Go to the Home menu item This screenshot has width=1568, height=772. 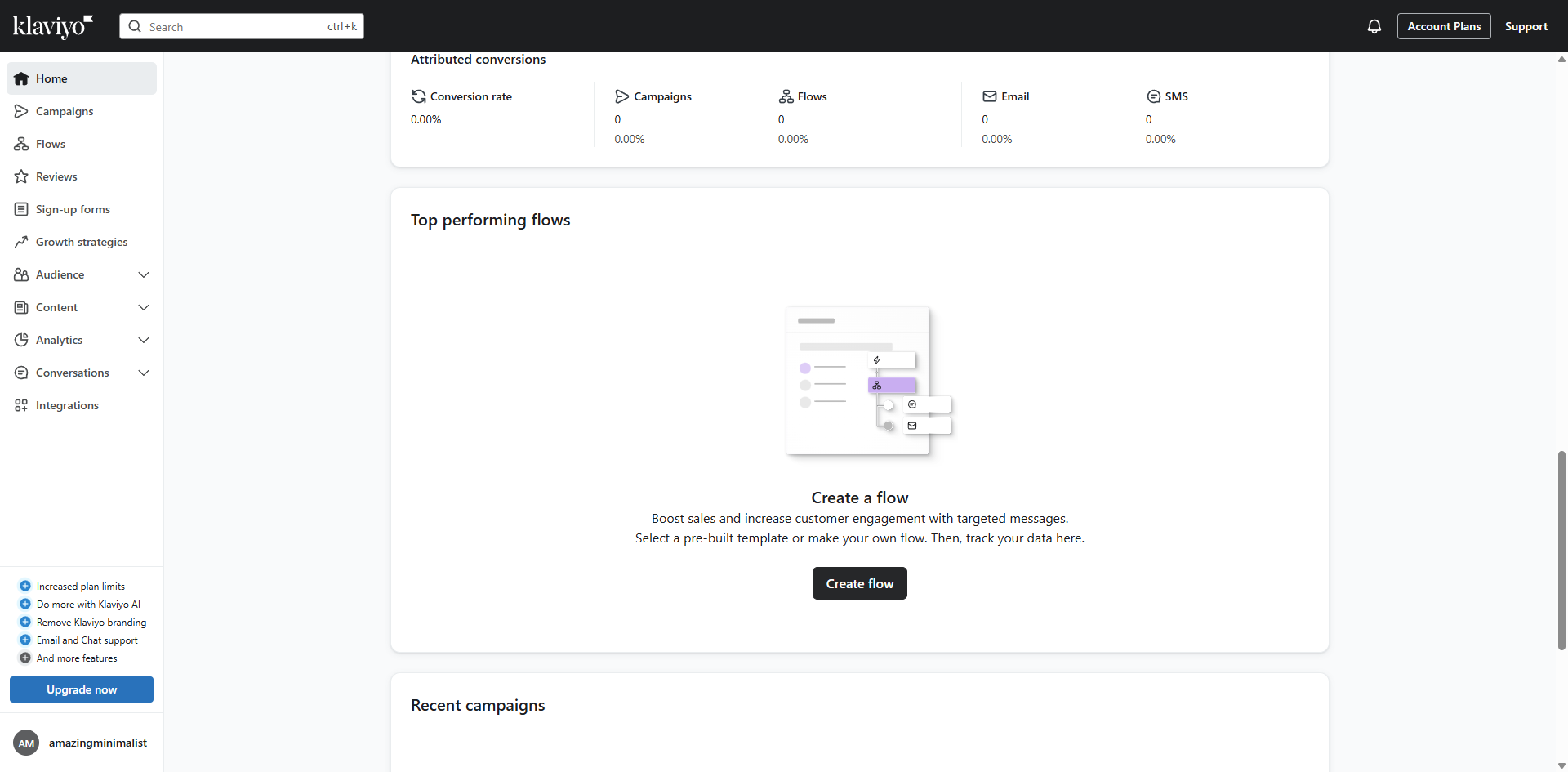pos(51,78)
